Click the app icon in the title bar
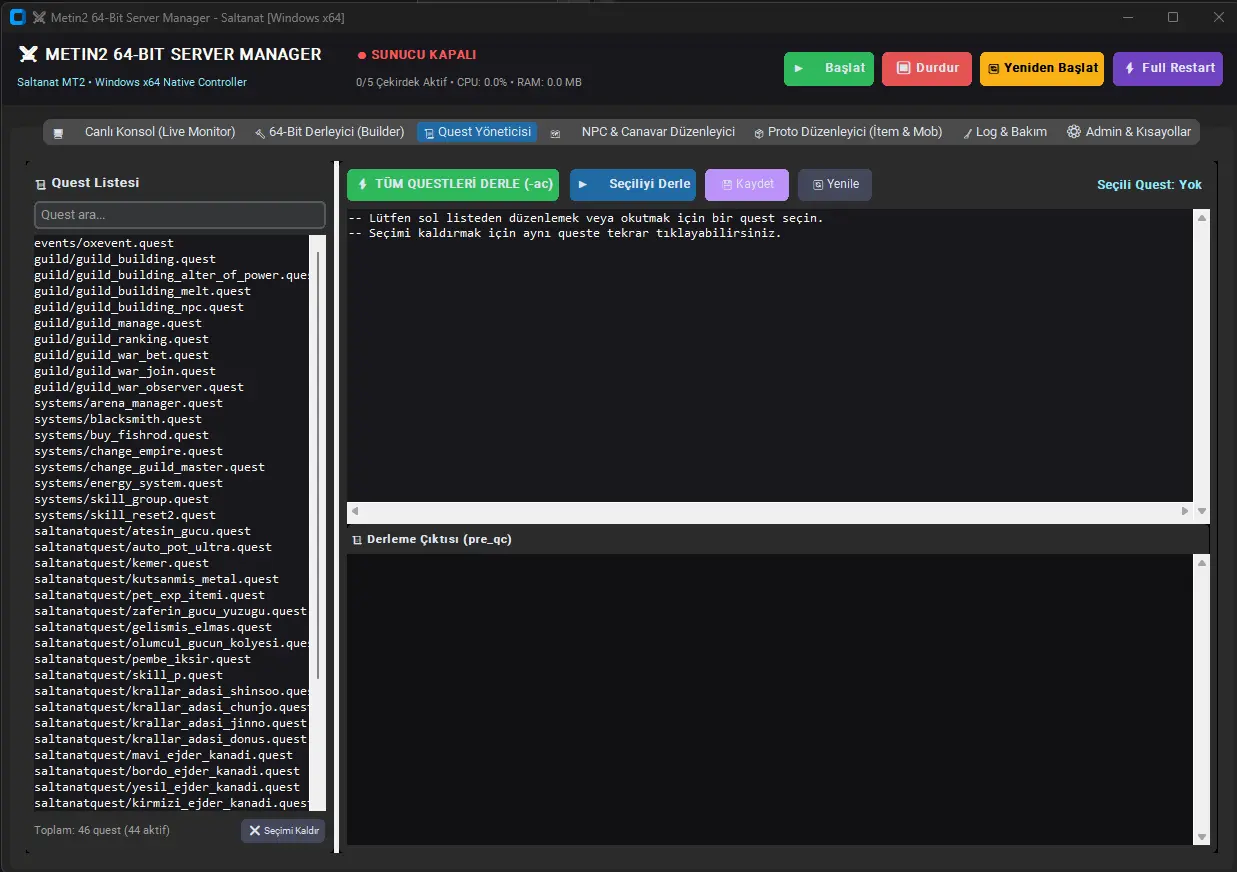Image resolution: width=1237 pixels, height=872 pixels. click(17, 17)
